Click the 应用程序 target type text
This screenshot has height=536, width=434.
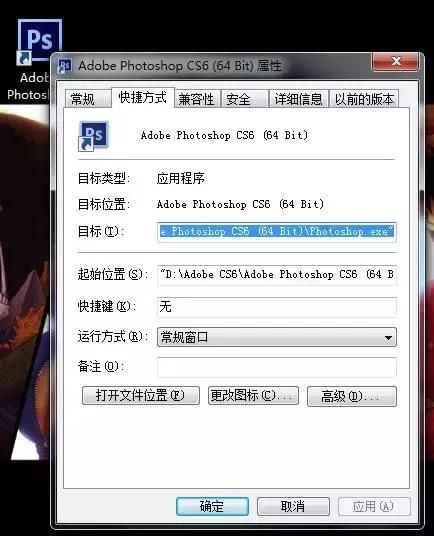click(181, 178)
